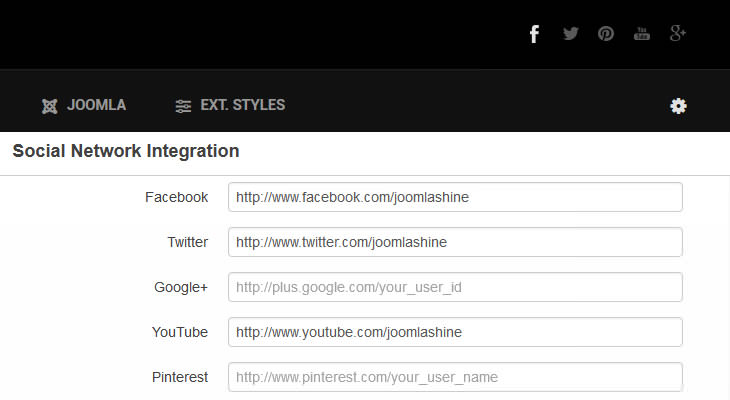Click the YouTube field label
The image size is (730, 400).
tap(180, 332)
